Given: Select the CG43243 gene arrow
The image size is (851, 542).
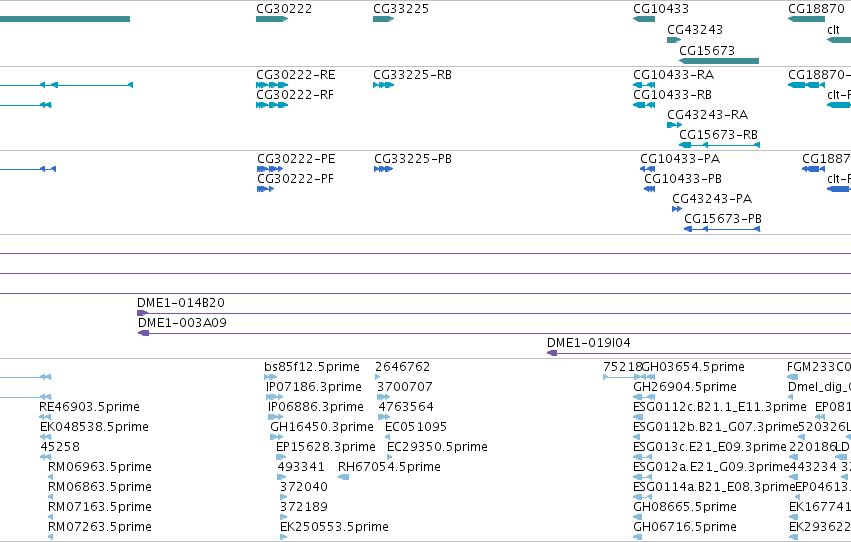Looking at the screenshot, I should (x=674, y=40).
